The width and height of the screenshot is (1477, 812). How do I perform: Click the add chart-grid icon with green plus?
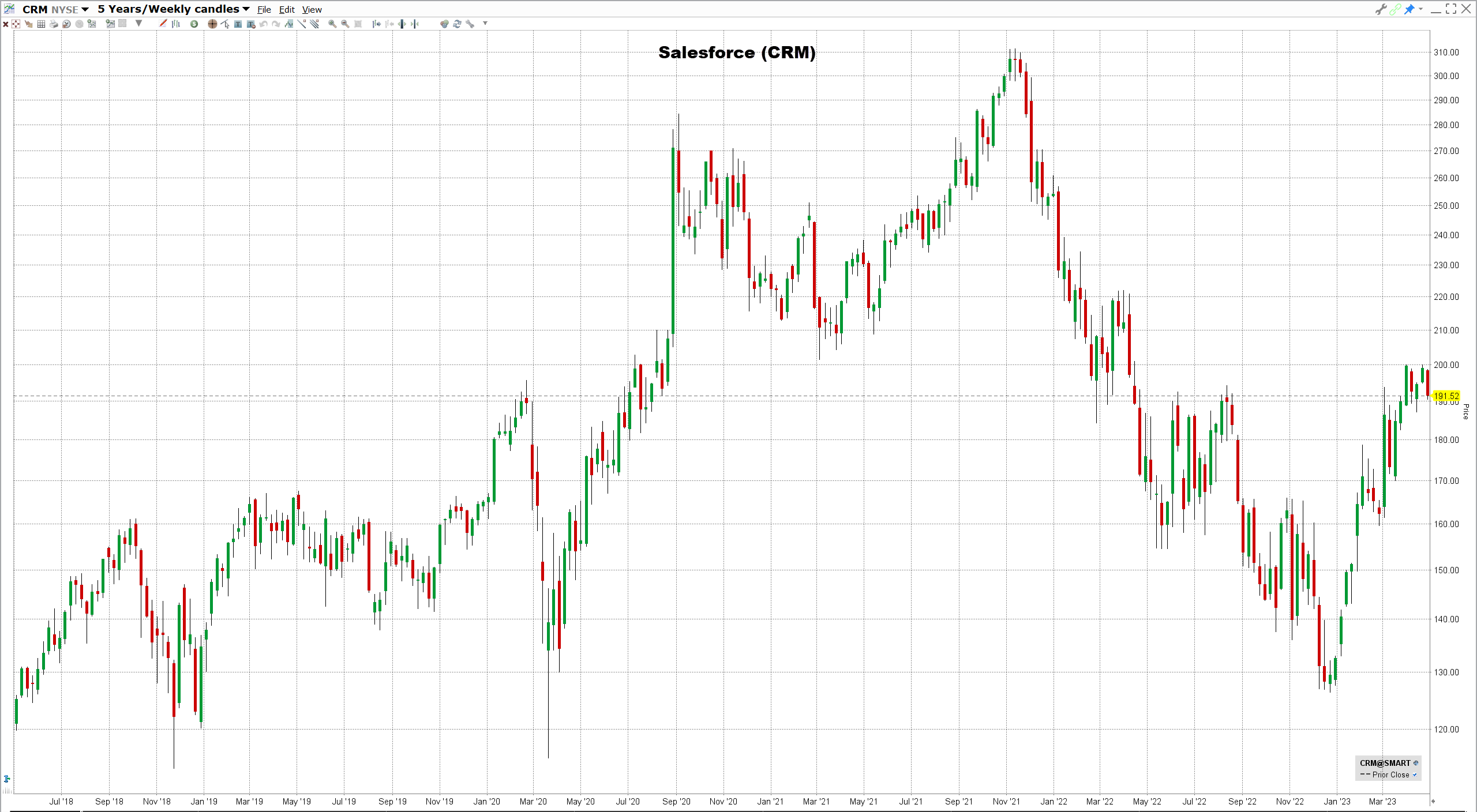coord(92,24)
